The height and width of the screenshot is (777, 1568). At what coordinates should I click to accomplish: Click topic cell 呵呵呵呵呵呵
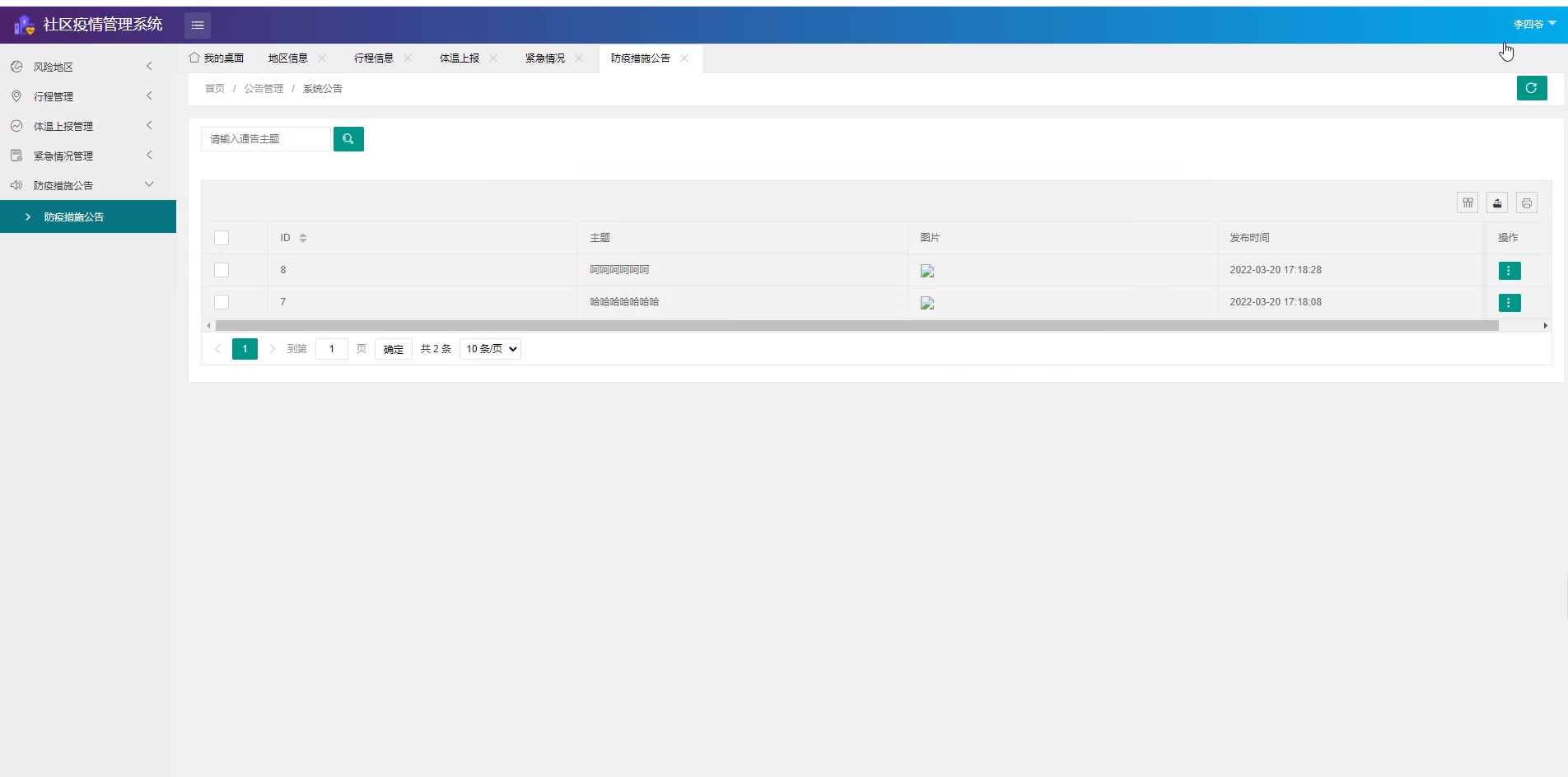tap(620, 270)
